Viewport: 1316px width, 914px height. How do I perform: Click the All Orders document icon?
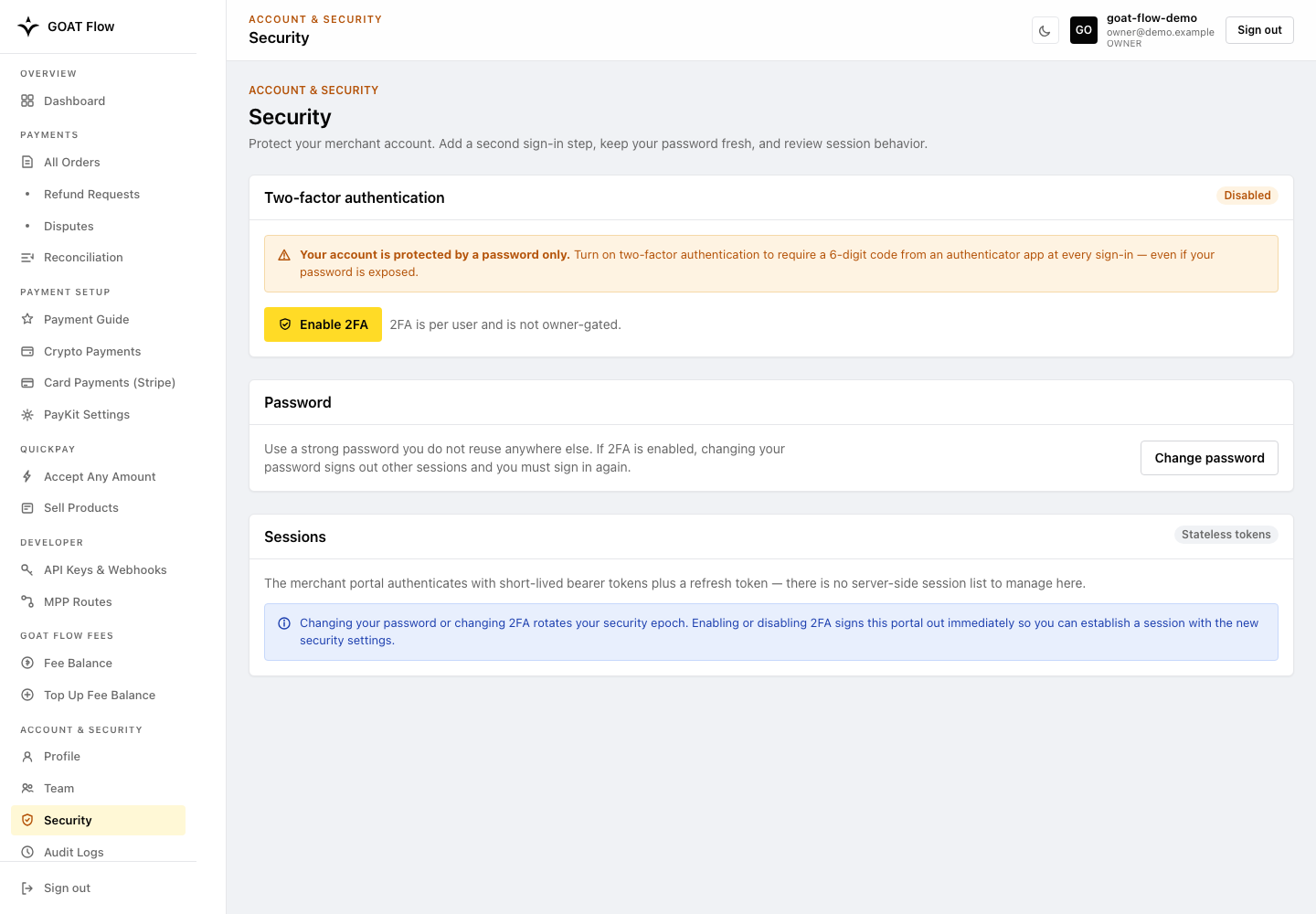[x=27, y=162]
